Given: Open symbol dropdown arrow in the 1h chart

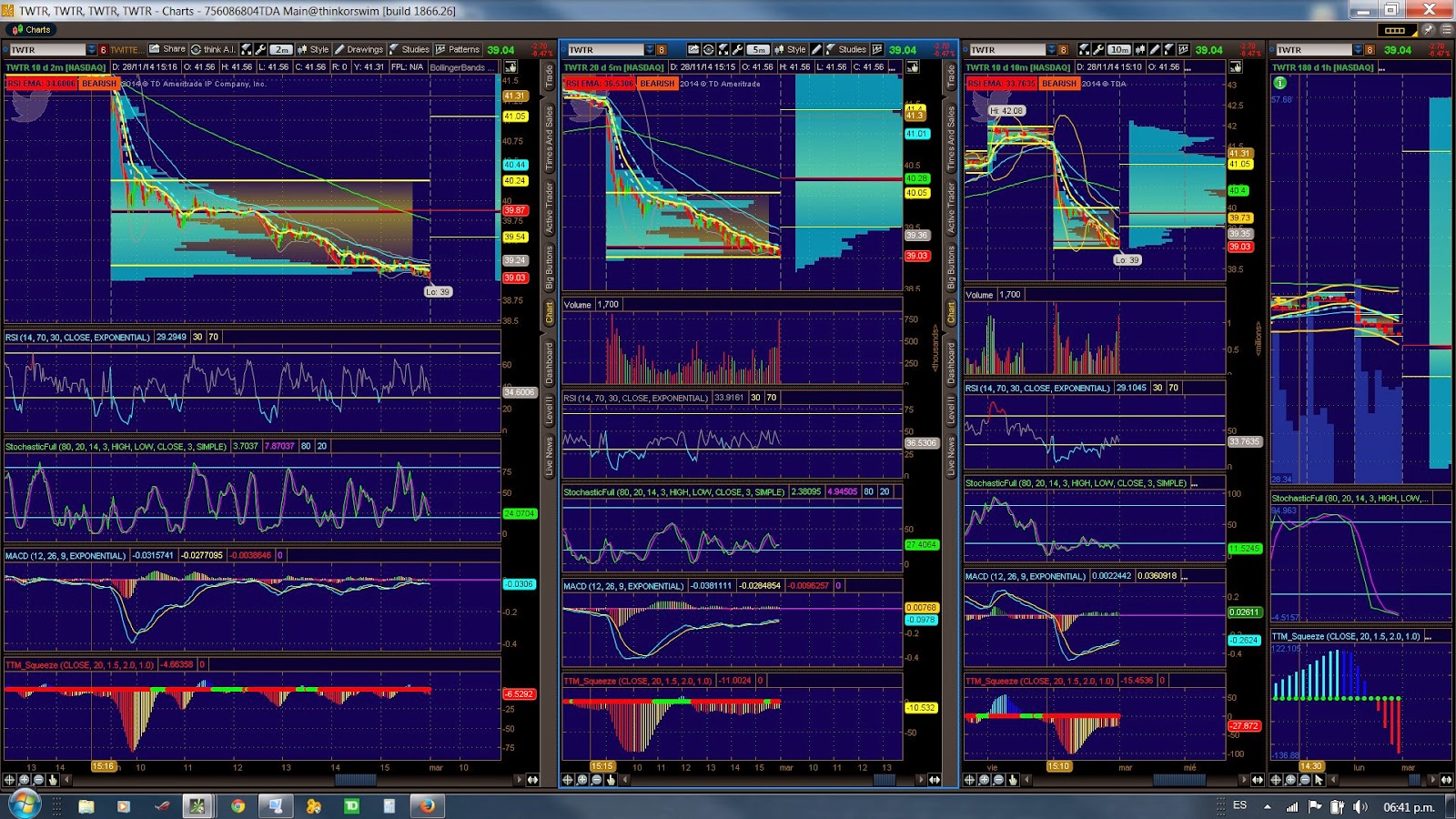Looking at the screenshot, I should (1358, 50).
